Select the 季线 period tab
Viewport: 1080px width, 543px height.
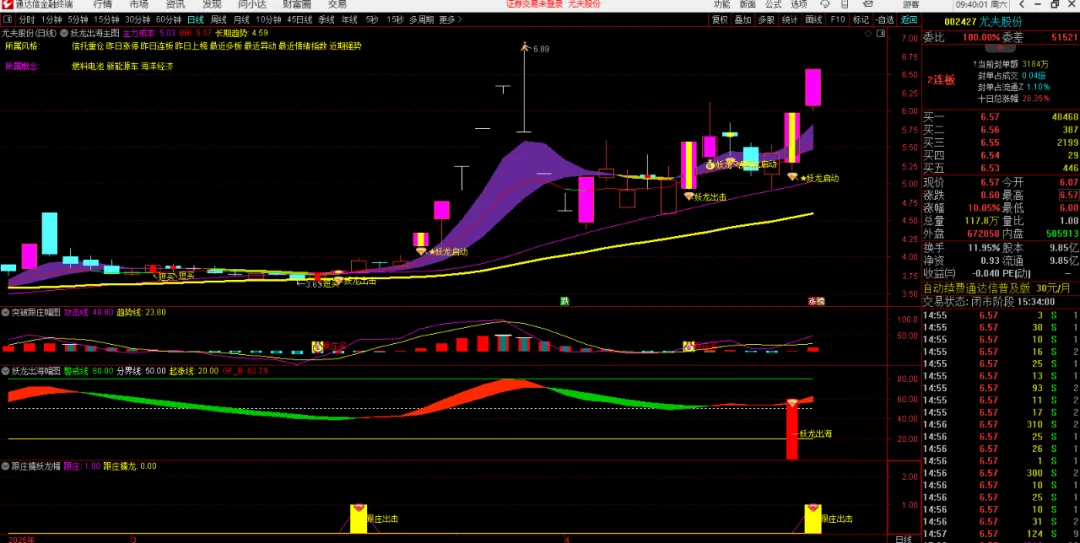[x=326, y=20]
